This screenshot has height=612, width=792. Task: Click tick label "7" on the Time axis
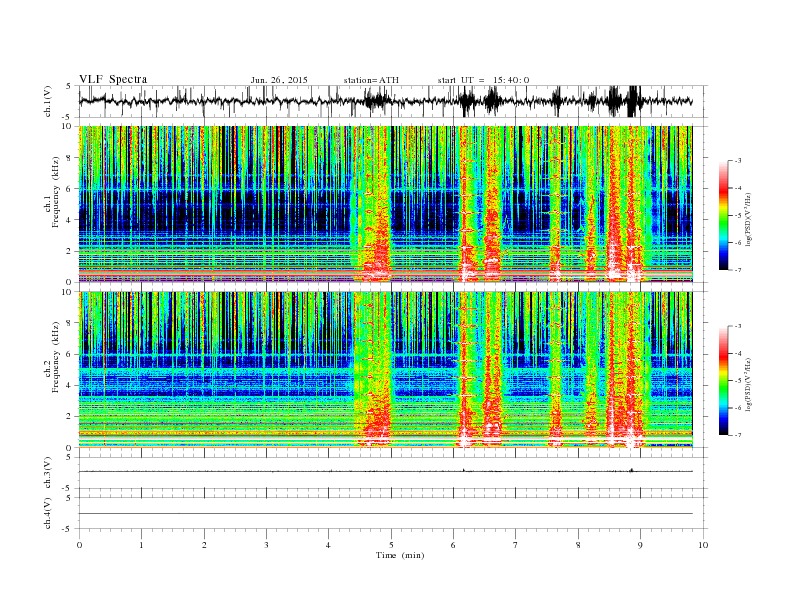click(x=516, y=545)
